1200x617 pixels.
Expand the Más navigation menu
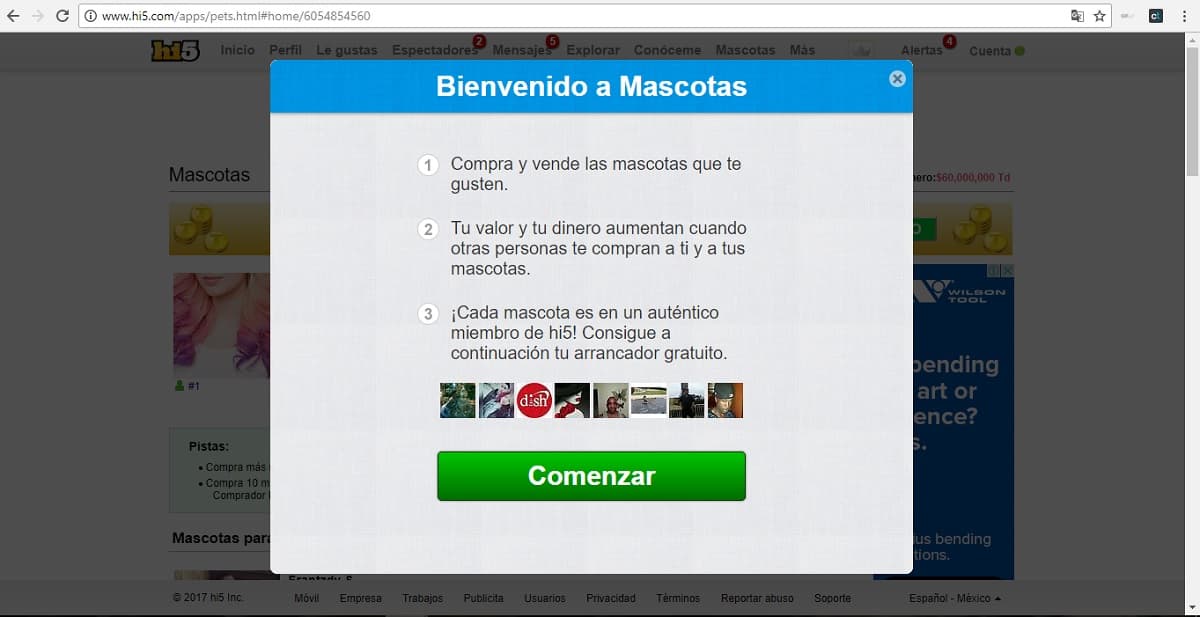tap(802, 50)
